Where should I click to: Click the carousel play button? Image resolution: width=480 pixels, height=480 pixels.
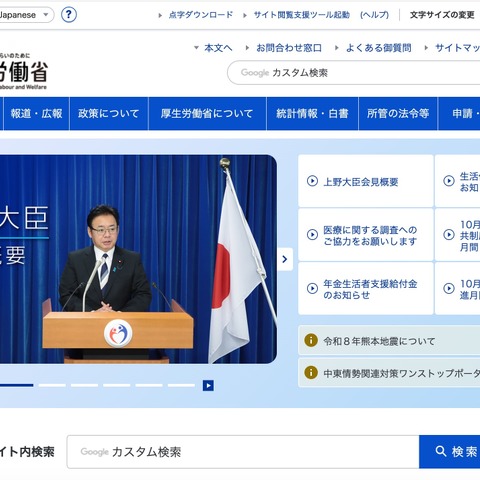tap(208, 386)
